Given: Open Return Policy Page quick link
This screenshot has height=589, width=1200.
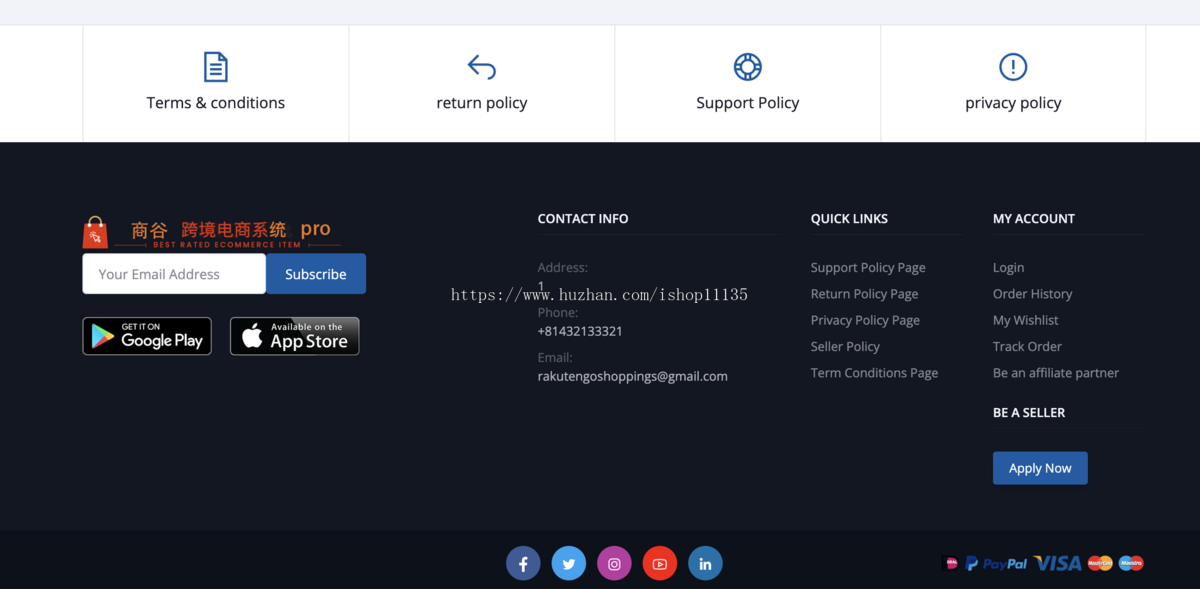Looking at the screenshot, I should pos(864,294).
